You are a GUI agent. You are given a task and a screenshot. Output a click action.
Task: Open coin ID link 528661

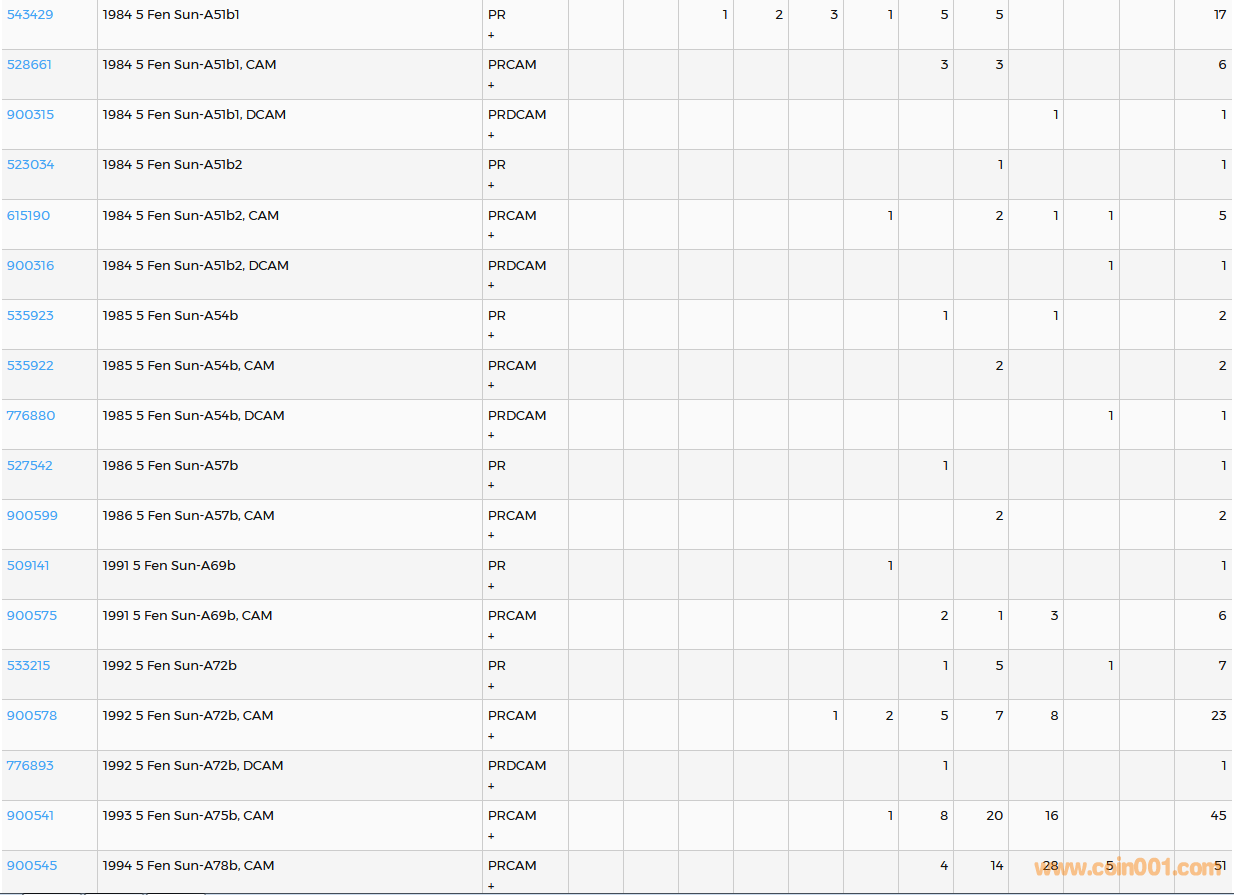[x=30, y=65]
